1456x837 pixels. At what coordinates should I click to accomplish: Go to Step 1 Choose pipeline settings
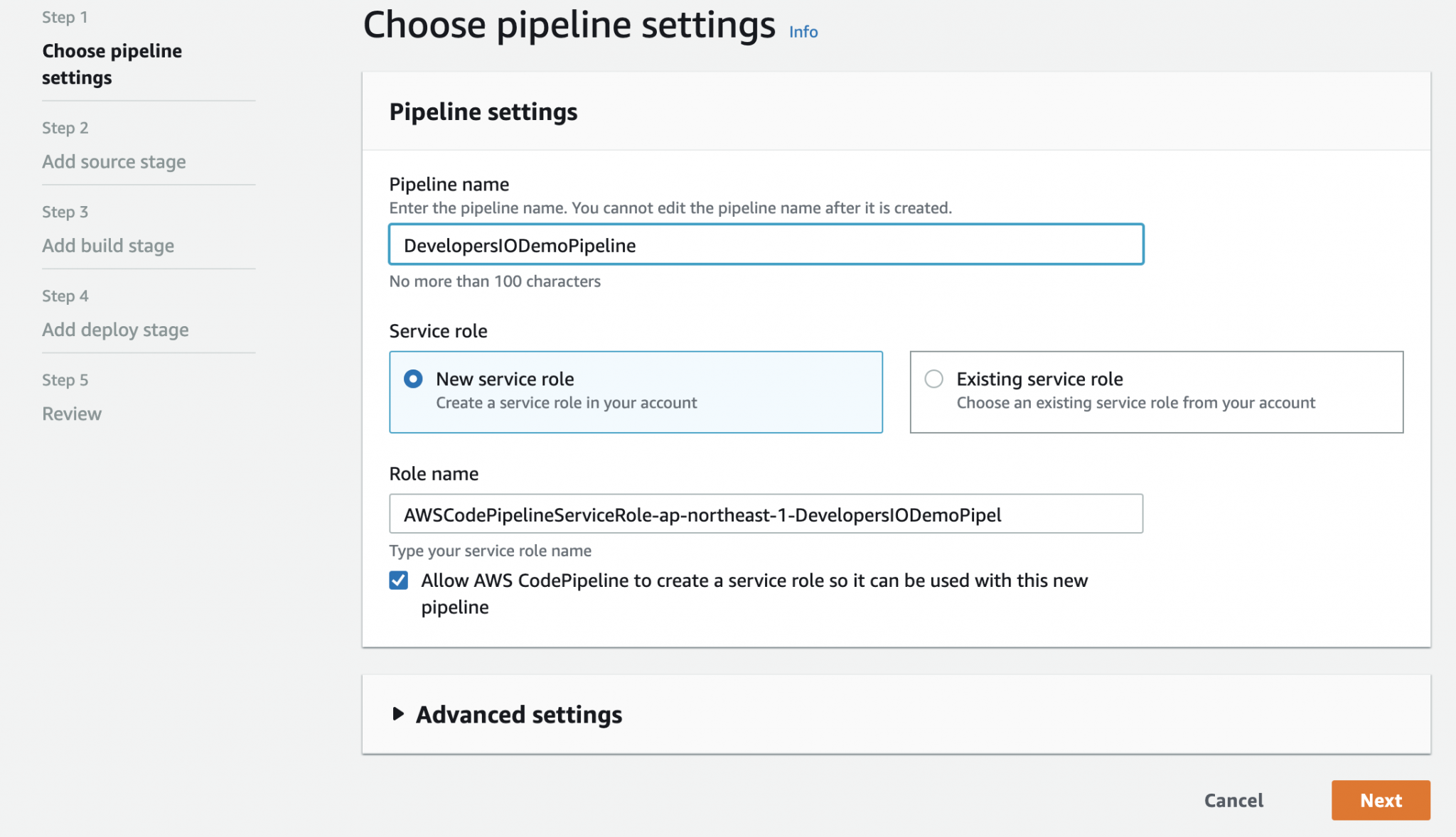(x=112, y=64)
